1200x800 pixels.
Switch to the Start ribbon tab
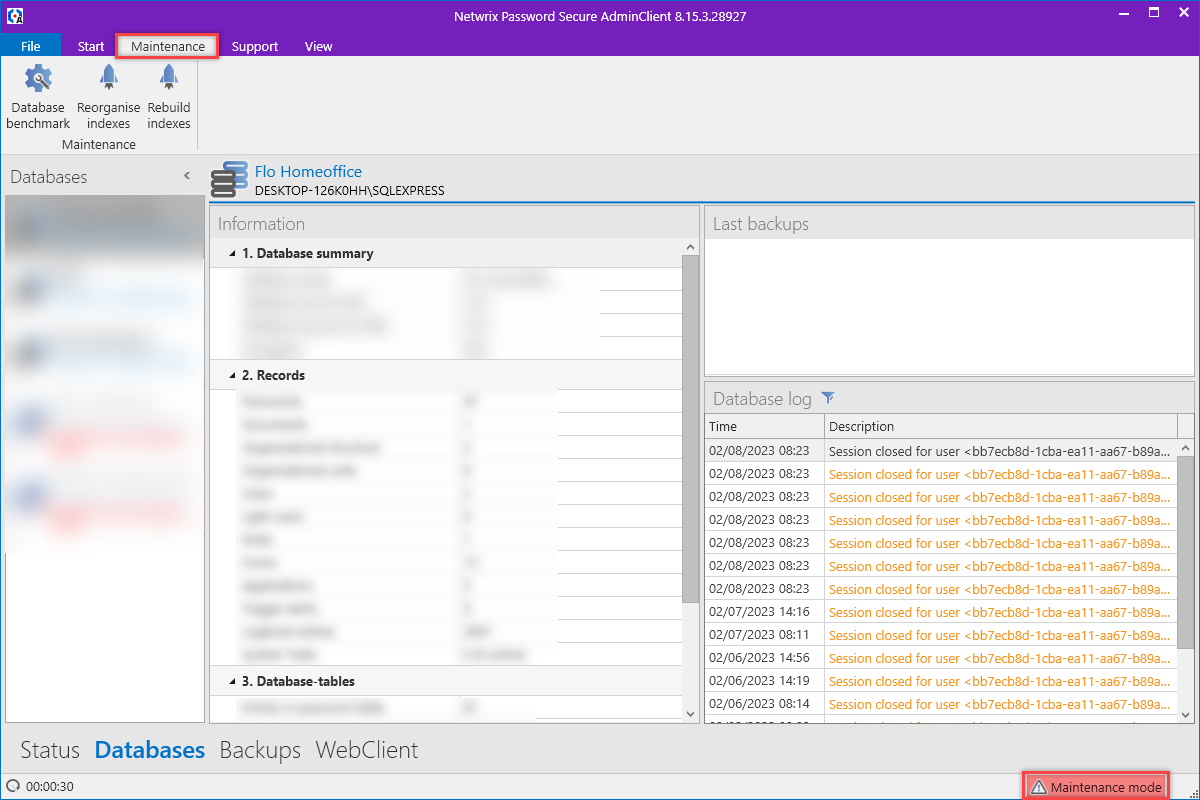(91, 46)
